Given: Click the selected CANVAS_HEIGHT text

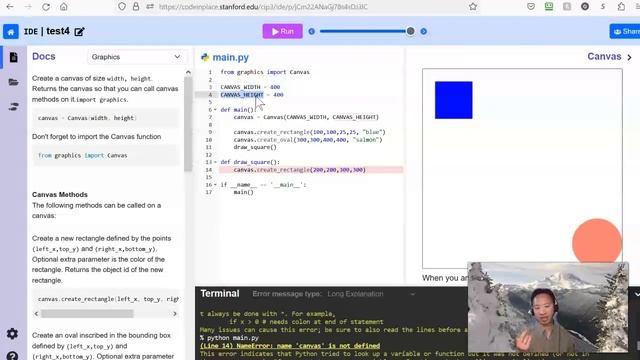Looking at the screenshot, I should (242, 95).
